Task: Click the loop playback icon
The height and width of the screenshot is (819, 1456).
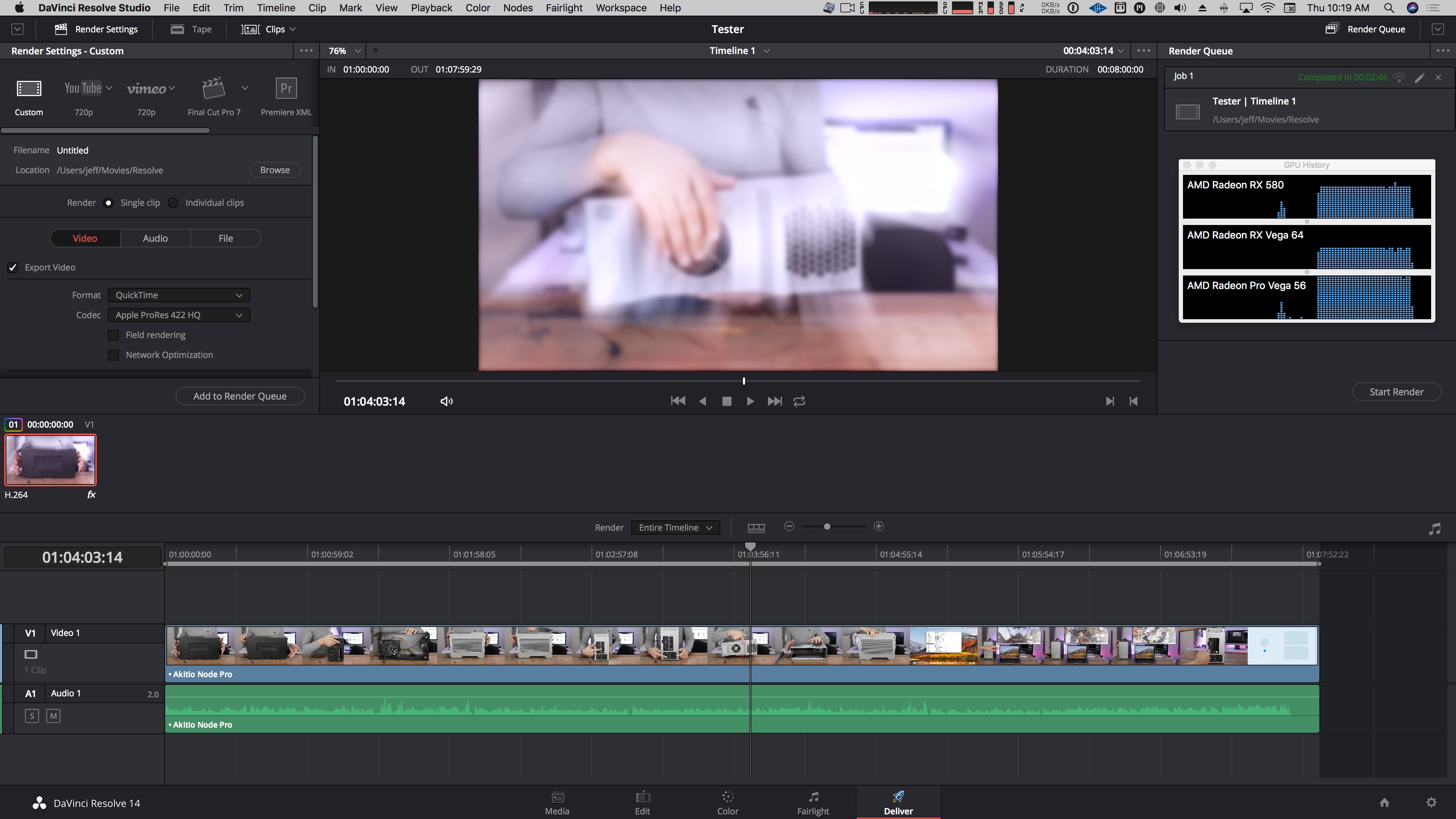Action: pyautogui.click(x=799, y=401)
